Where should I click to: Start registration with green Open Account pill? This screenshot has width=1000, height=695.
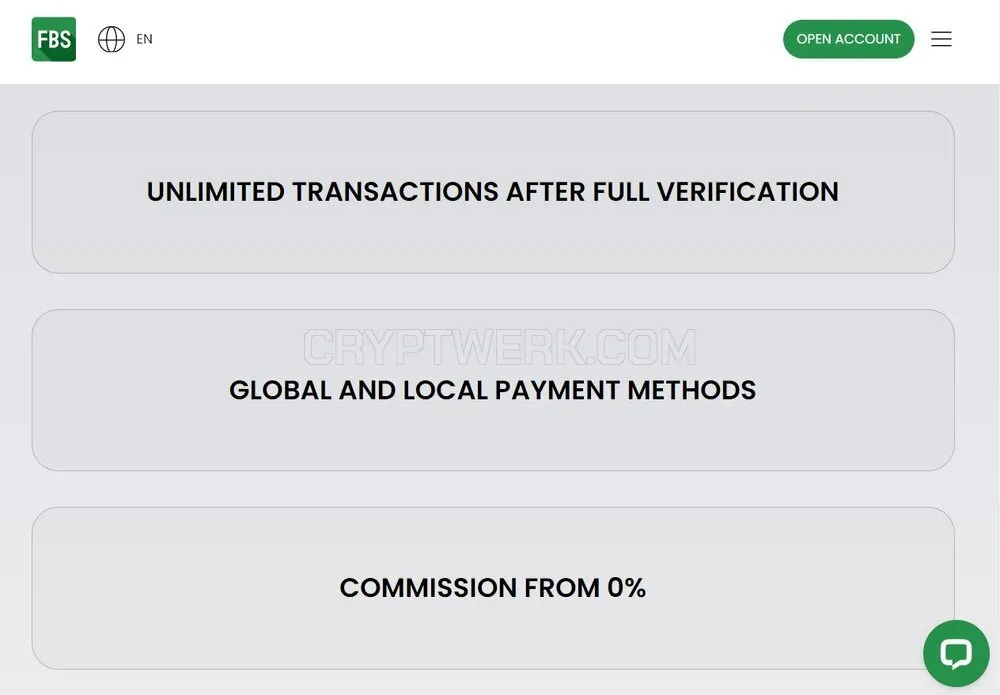pos(848,39)
